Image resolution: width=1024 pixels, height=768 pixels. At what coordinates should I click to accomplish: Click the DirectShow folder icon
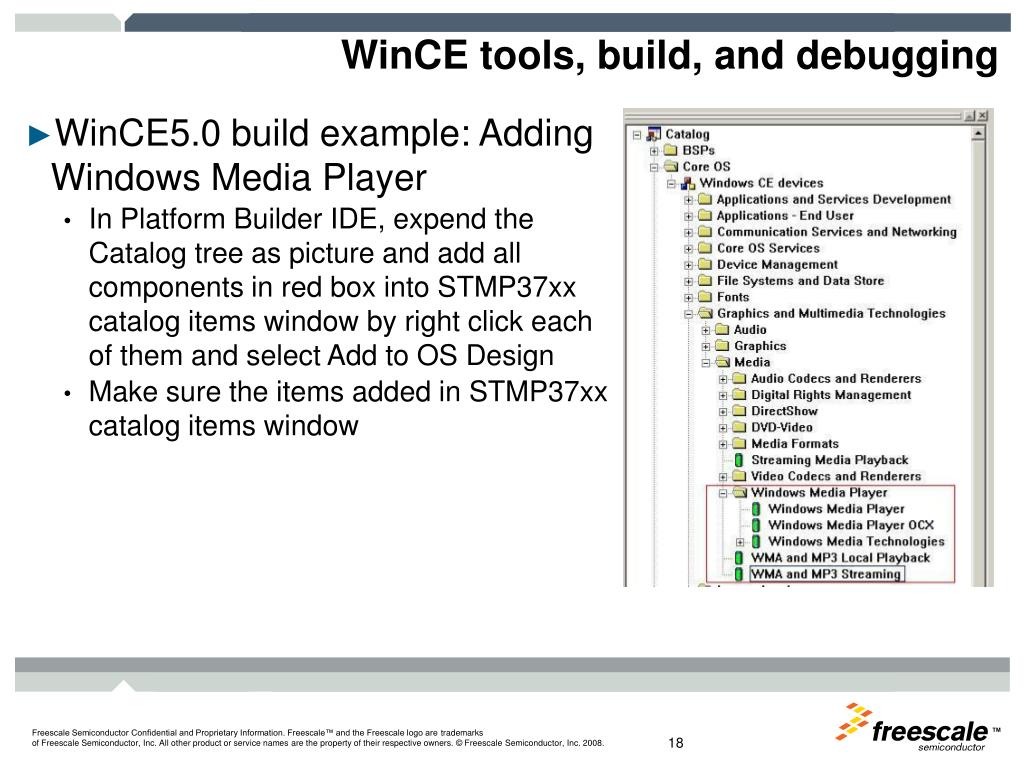click(739, 411)
